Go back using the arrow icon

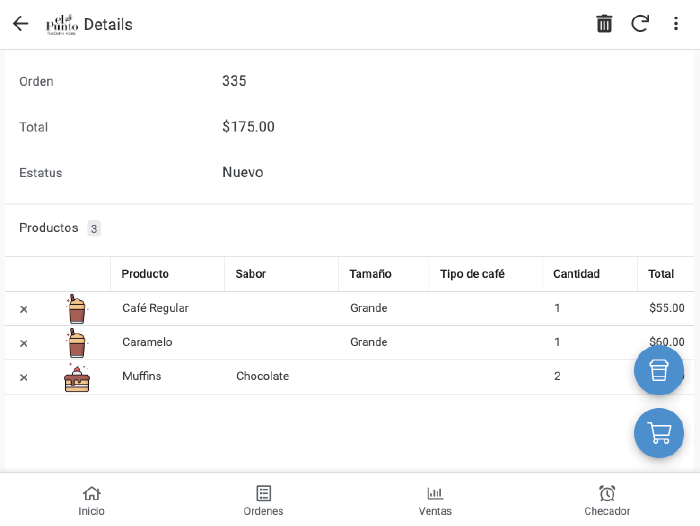pyautogui.click(x=20, y=24)
